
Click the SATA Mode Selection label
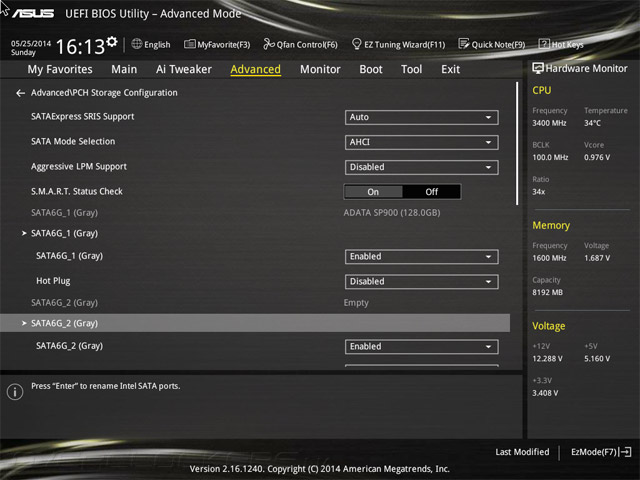point(73,142)
